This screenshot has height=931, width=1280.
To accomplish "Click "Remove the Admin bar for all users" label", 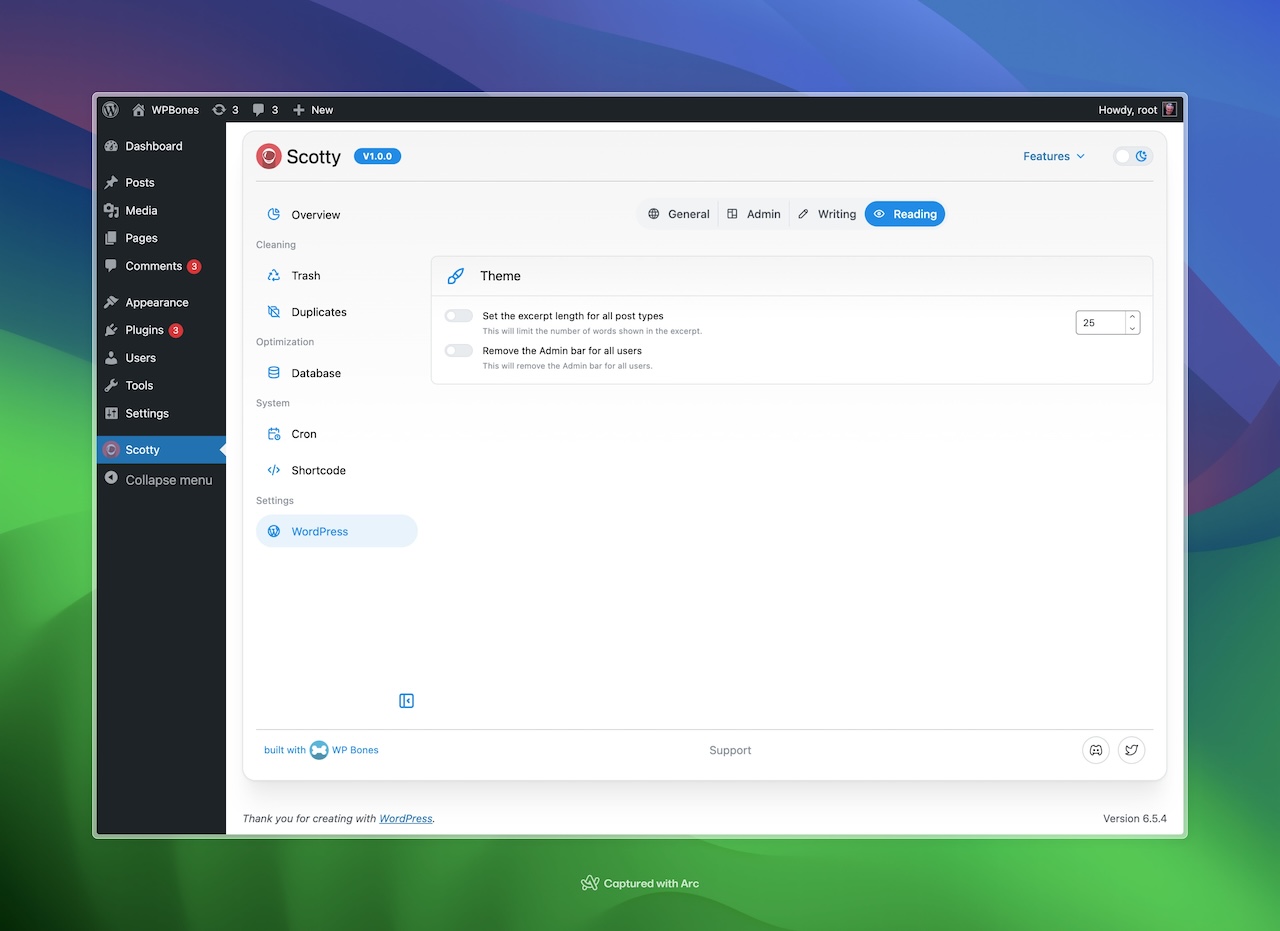I will 562,351.
